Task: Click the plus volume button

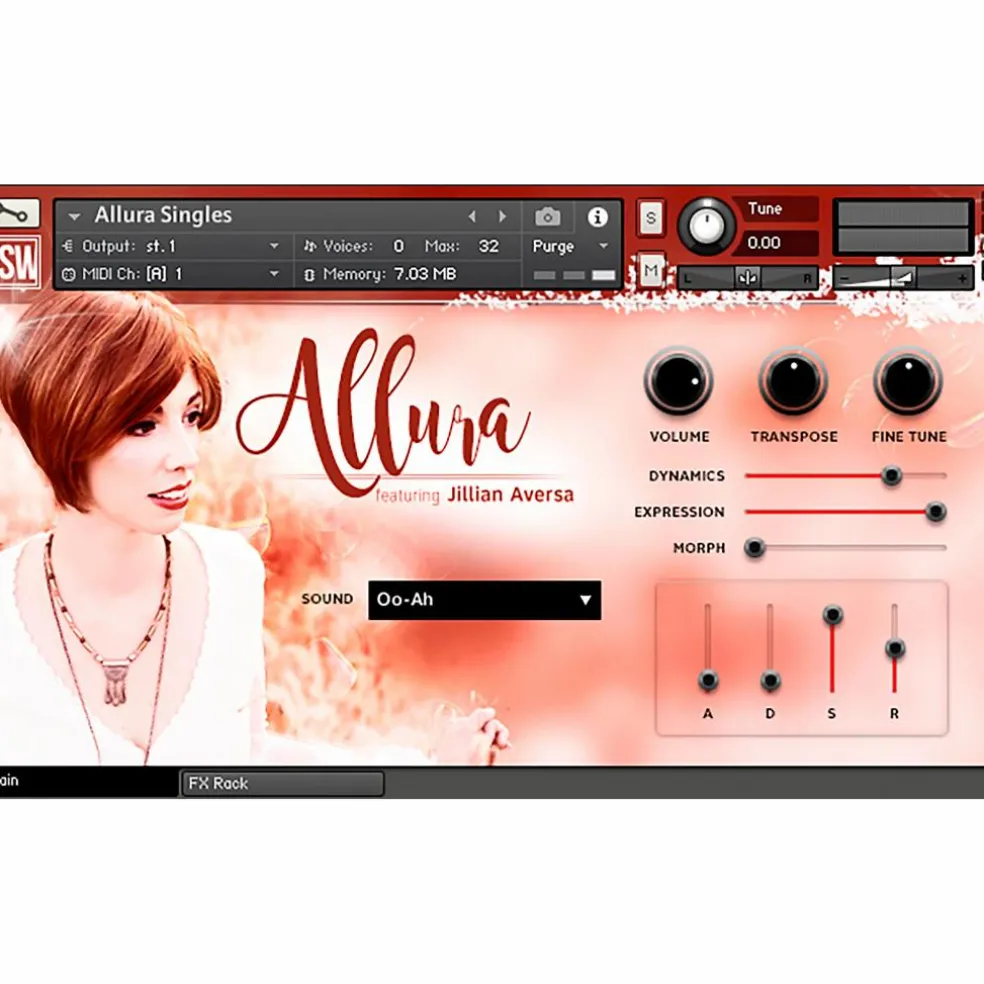Action: tap(962, 278)
